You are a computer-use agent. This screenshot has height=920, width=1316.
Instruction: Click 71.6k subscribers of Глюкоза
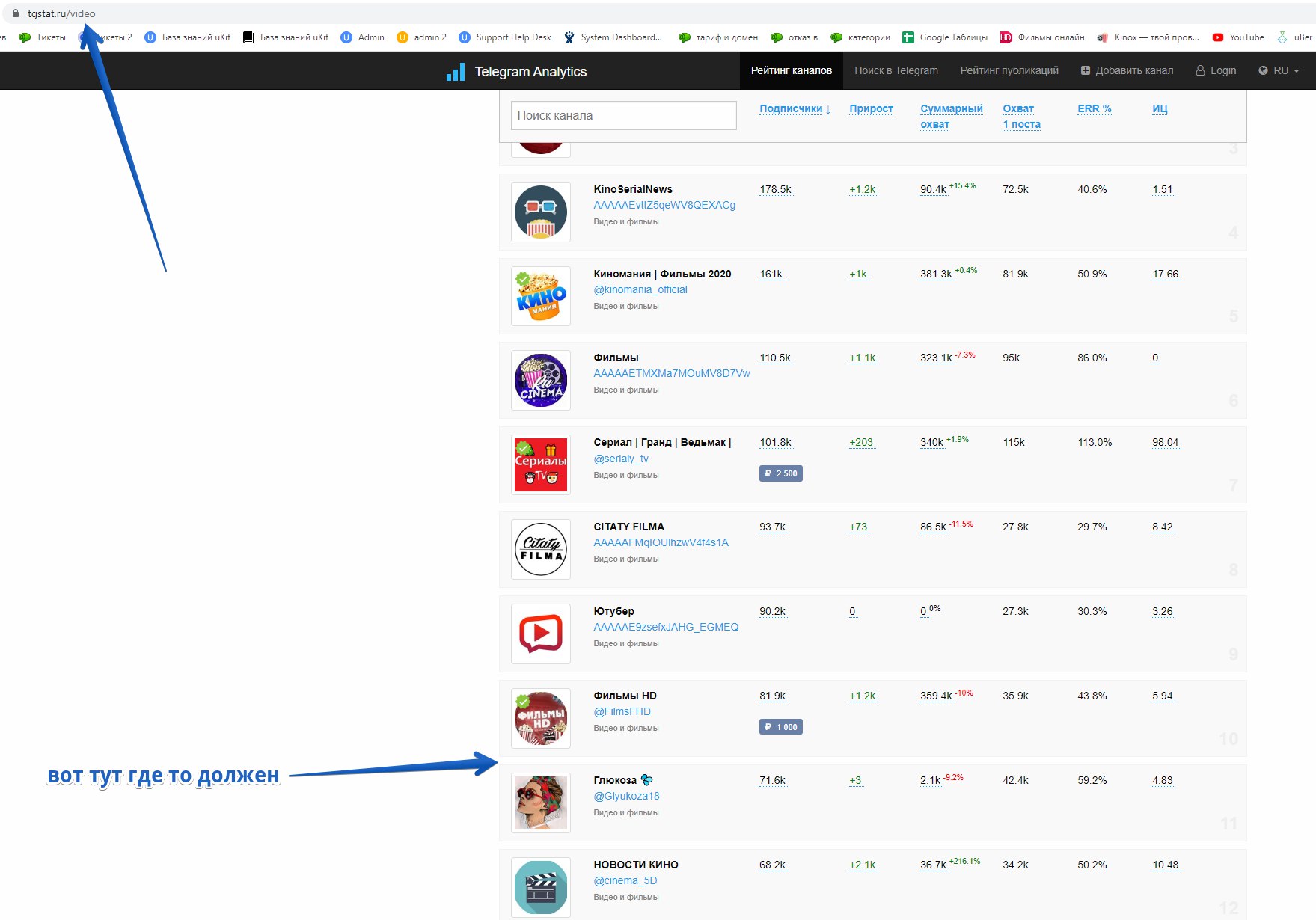[x=772, y=780]
